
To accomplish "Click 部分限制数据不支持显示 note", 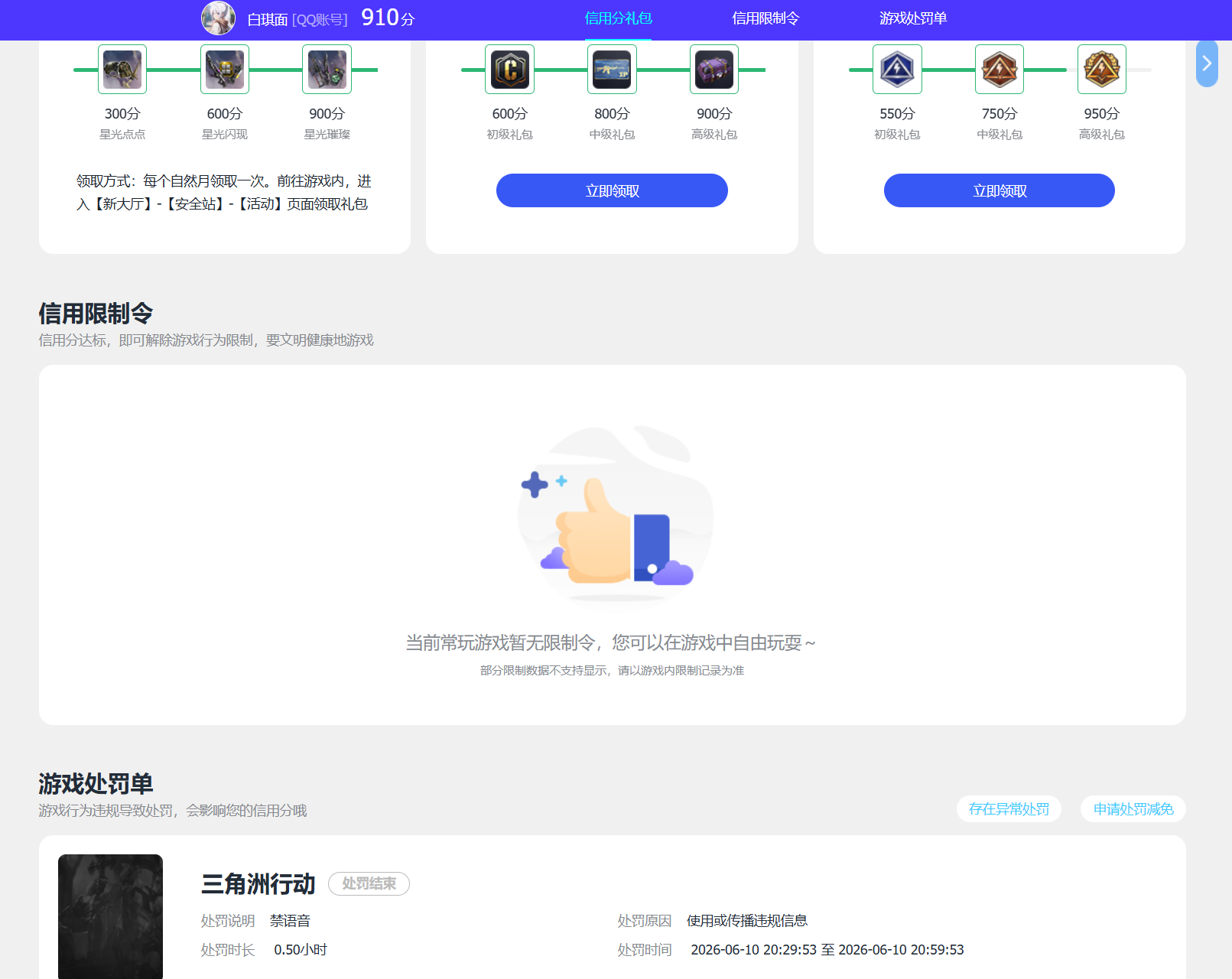I will pos(612,671).
